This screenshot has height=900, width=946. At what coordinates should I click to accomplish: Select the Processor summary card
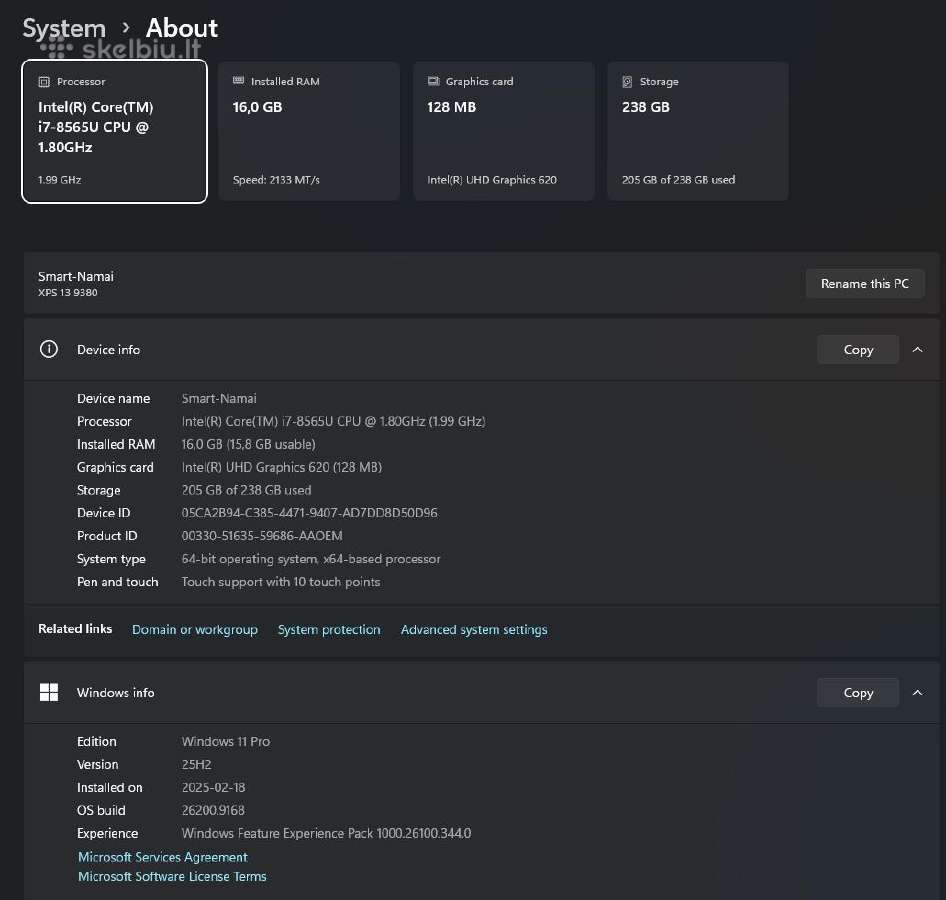tap(115, 131)
